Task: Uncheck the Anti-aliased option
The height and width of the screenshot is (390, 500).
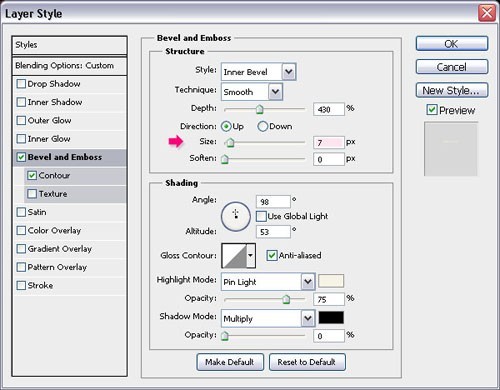Action: (x=272, y=256)
